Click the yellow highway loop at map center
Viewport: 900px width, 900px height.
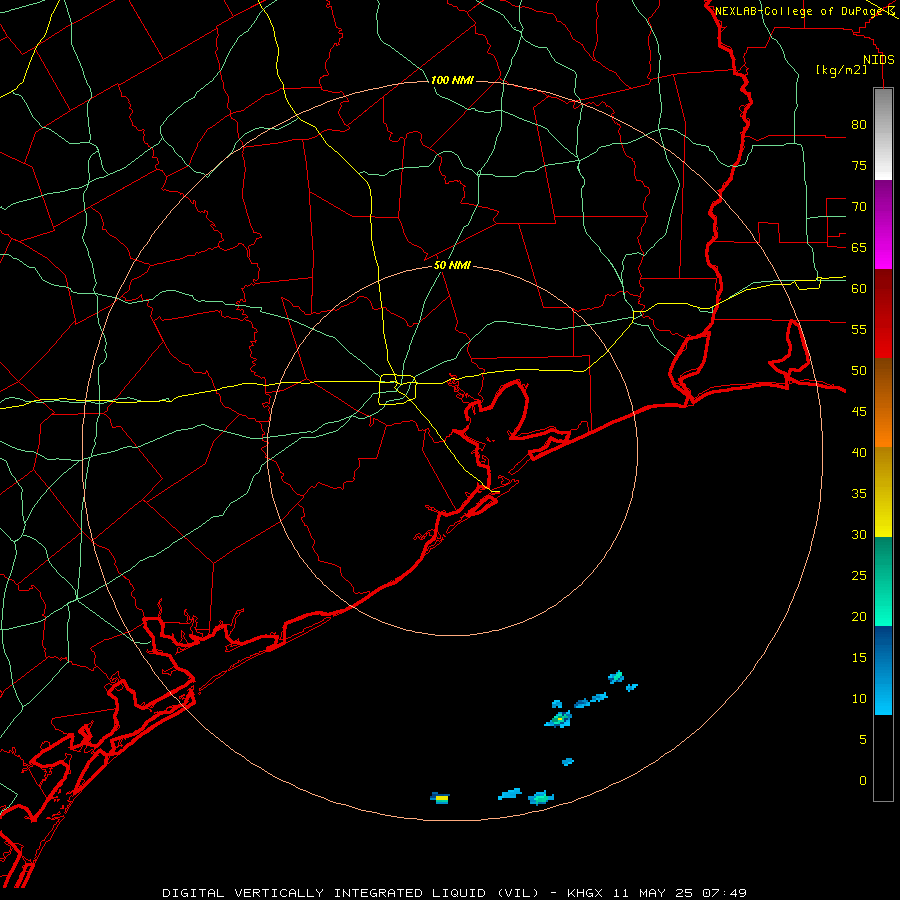point(398,389)
